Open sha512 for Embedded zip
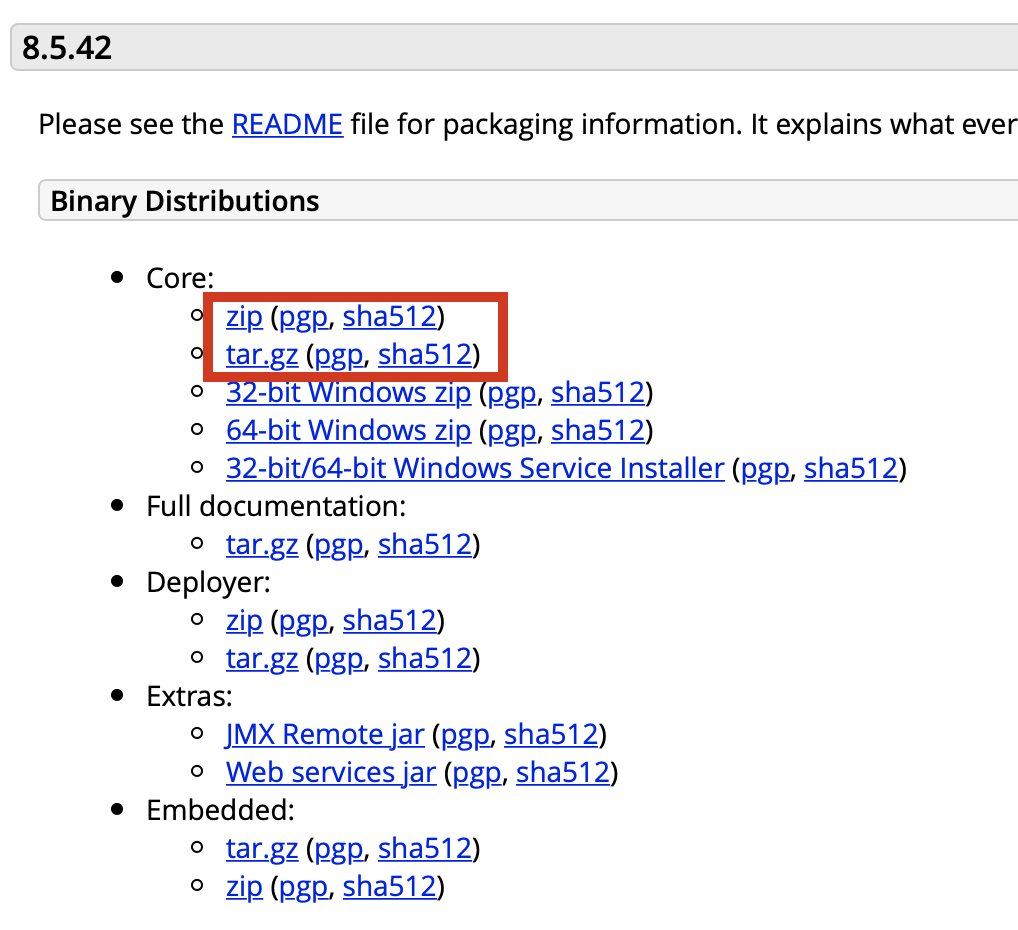 (x=390, y=886)
